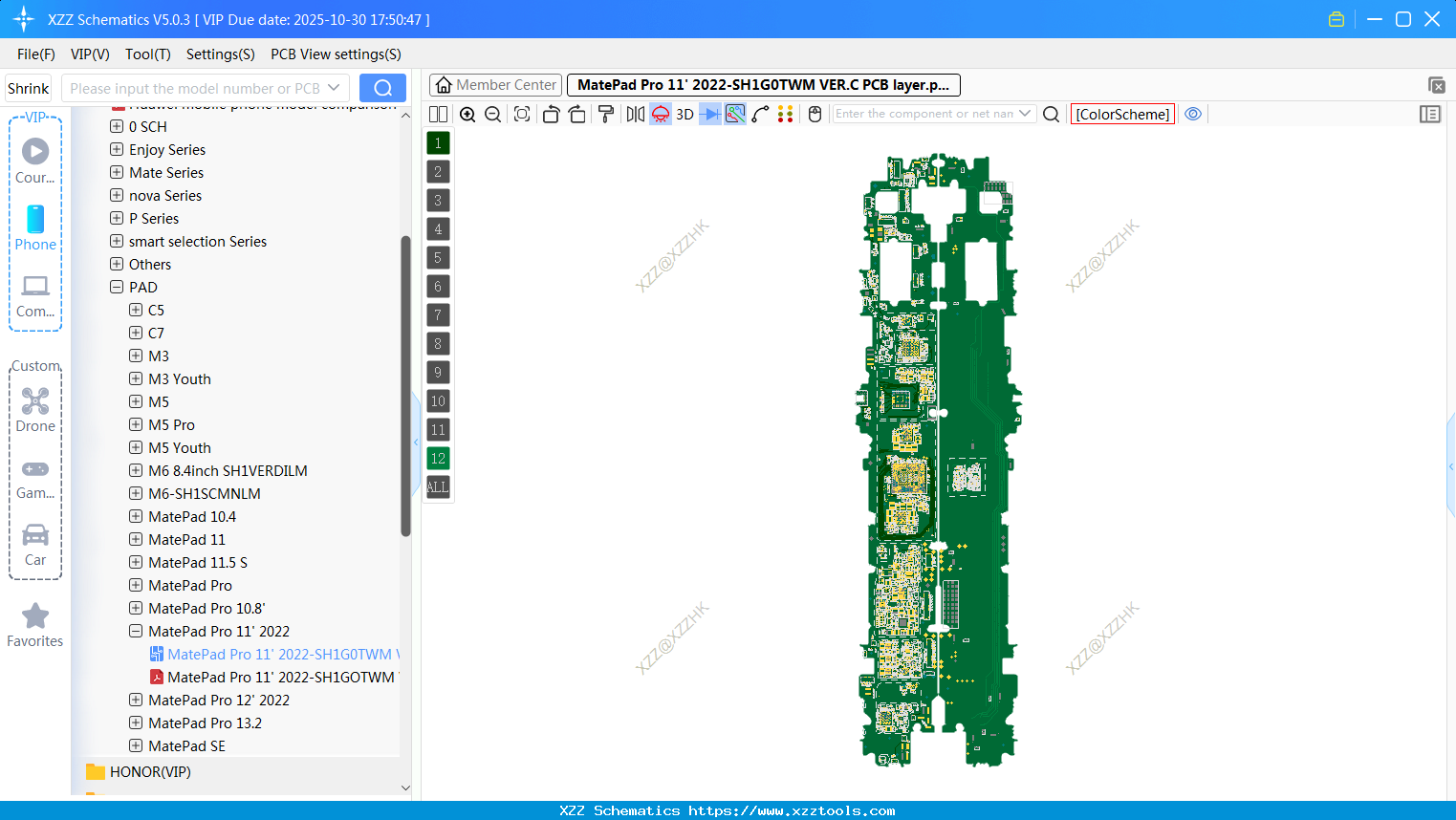Image resolution: width=1456 pixels, height=820 pixels.
Task: Open the Tool(T) menu
Action: point(148,54)
